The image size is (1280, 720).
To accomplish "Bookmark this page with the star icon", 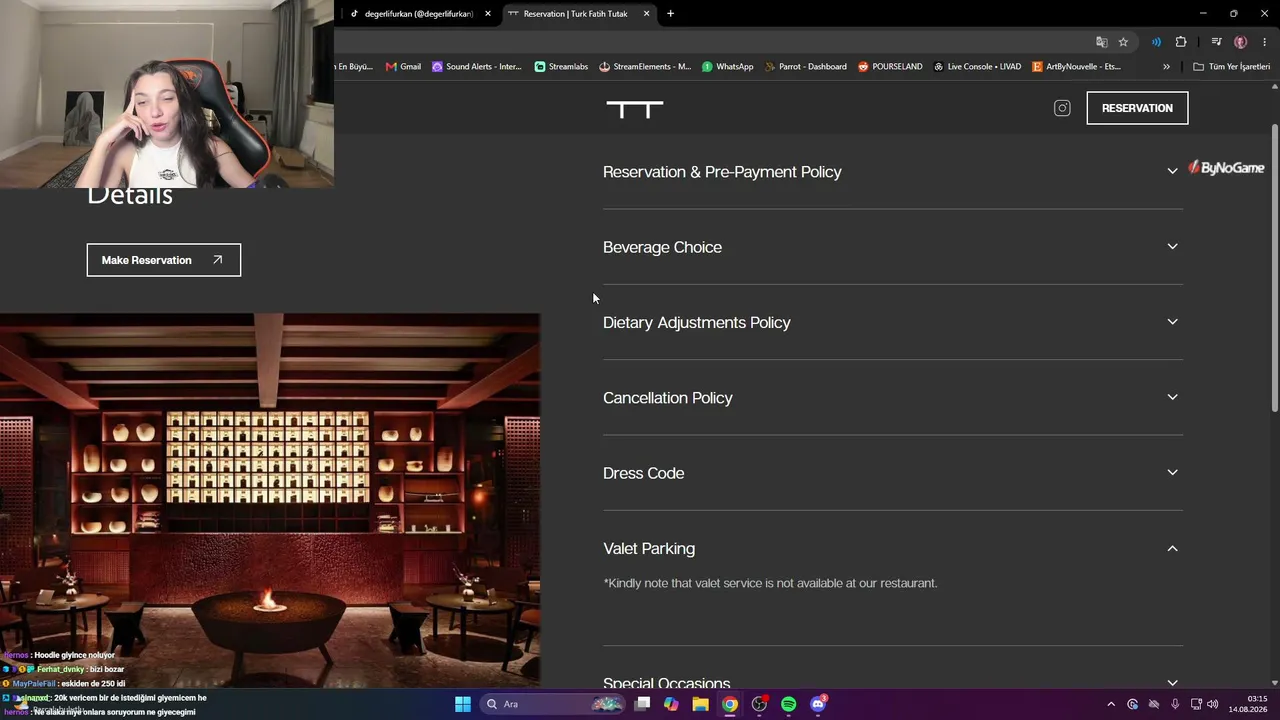I will (1123, 42).
